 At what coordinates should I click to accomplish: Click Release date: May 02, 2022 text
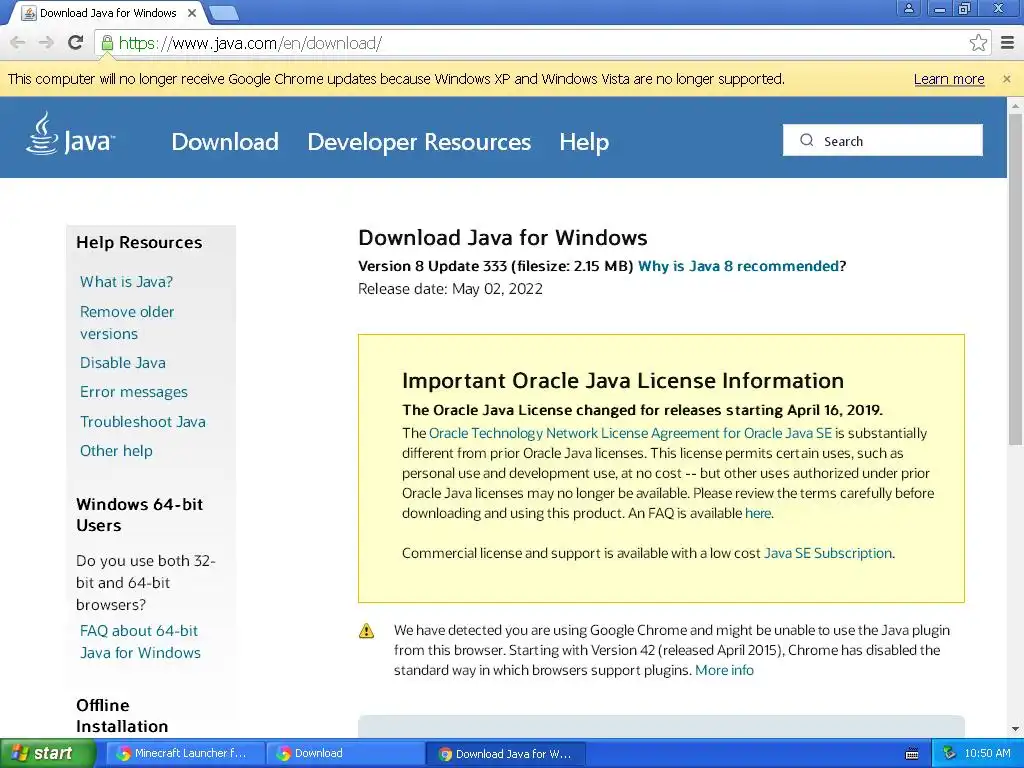(x=450, y=289)
